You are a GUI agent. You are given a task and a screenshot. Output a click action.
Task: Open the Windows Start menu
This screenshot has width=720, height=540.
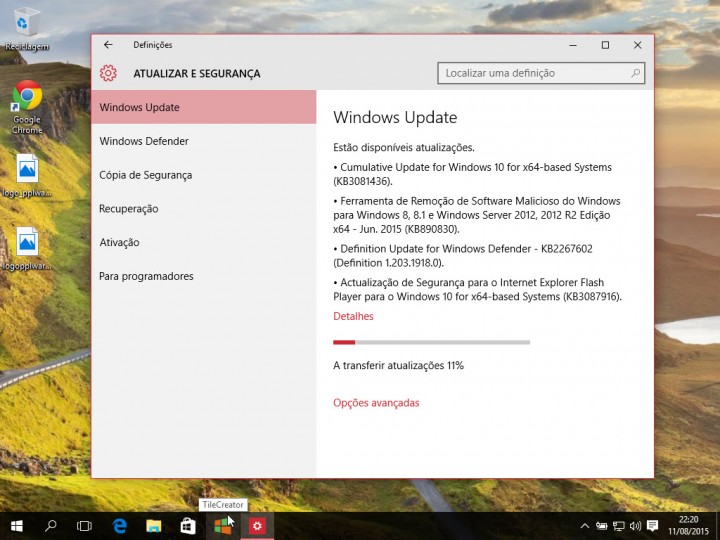[17, 526]
